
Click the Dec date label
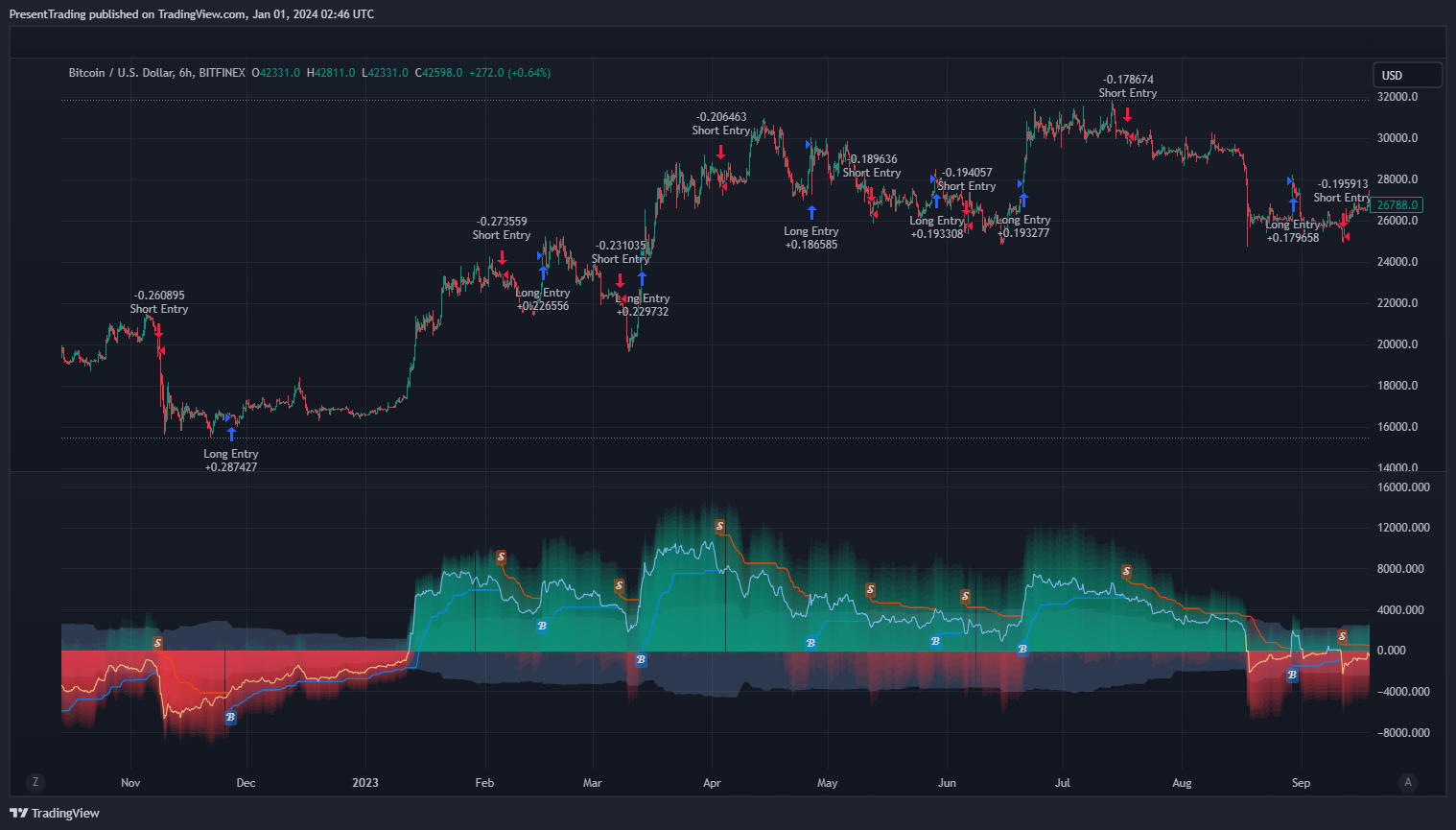(x=246, y=783)
